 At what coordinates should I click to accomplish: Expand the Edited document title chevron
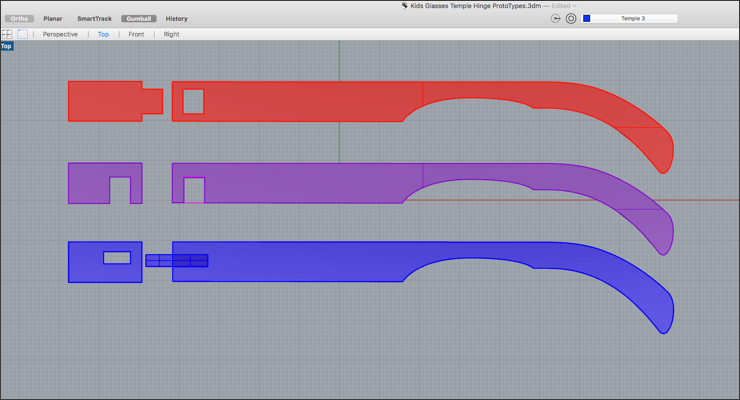(574, 6)
